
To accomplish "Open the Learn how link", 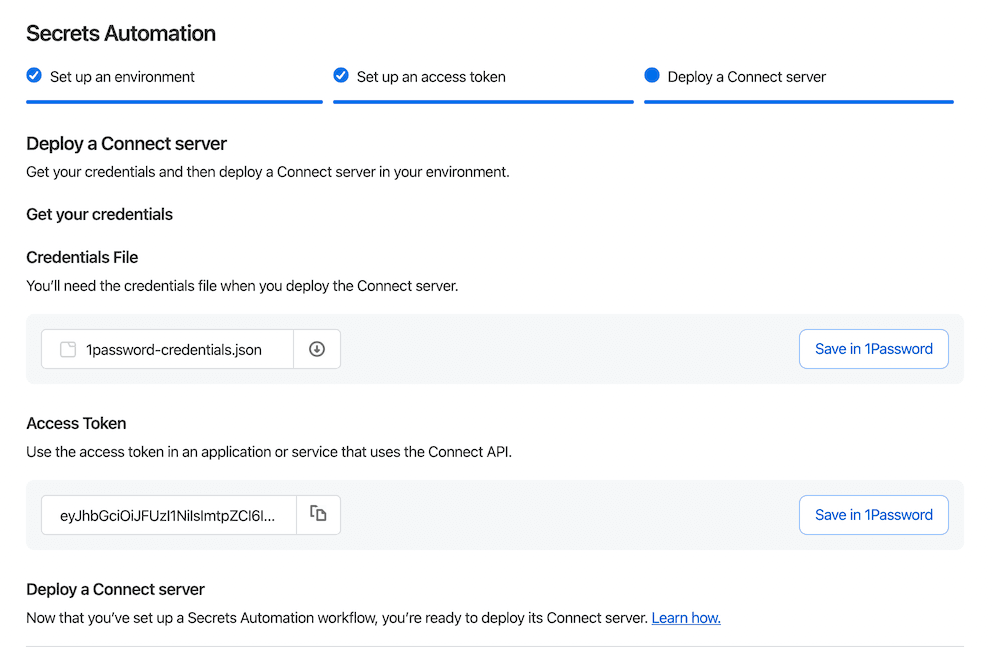I will [686, 618].
